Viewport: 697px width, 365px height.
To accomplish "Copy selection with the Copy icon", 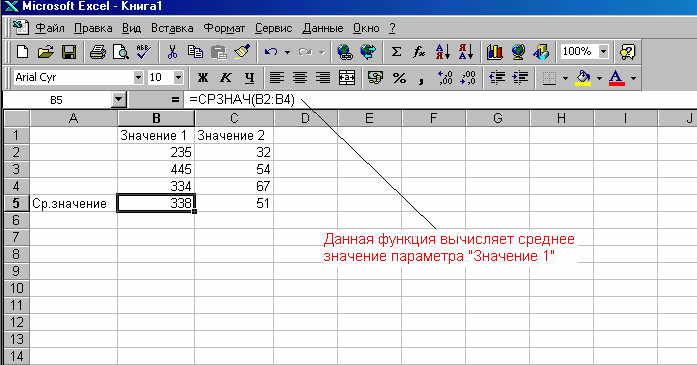I will tap(195, 52).
